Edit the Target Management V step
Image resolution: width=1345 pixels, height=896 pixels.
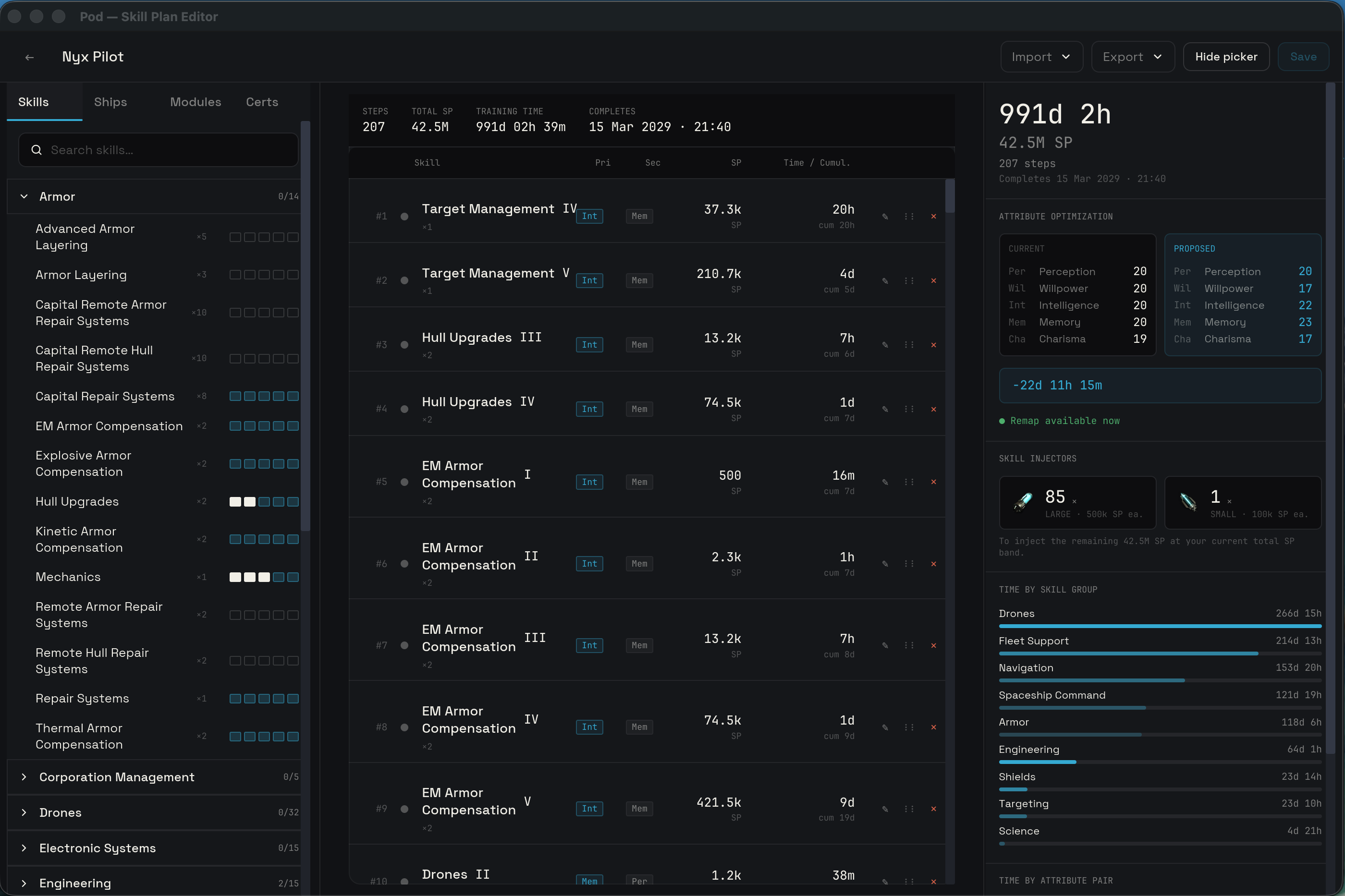click(885, 280)
